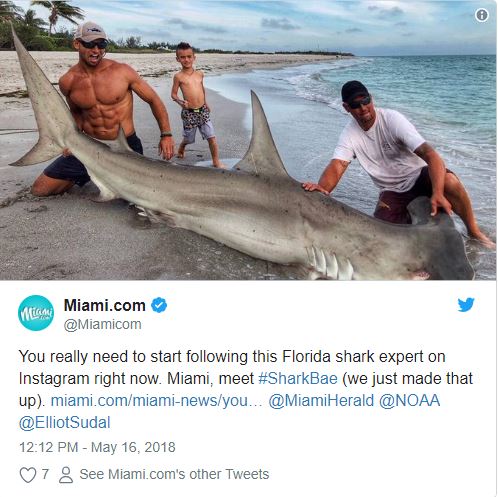Click the tweet body text
Viewport: 498px width, 497px height.
click(x=246, y=390)
